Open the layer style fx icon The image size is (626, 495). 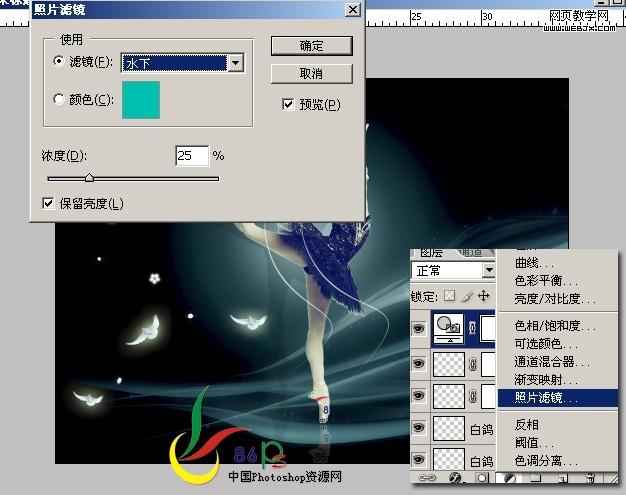455,477
